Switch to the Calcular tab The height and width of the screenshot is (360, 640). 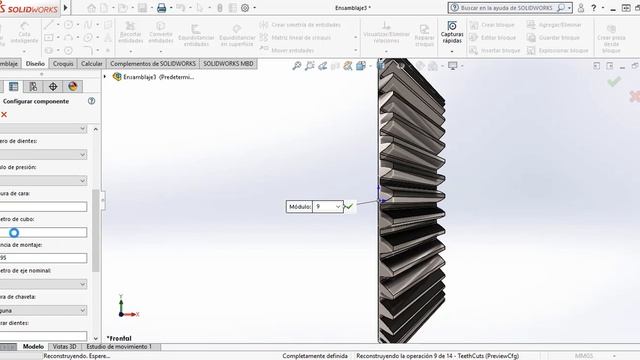click(91, 64)
